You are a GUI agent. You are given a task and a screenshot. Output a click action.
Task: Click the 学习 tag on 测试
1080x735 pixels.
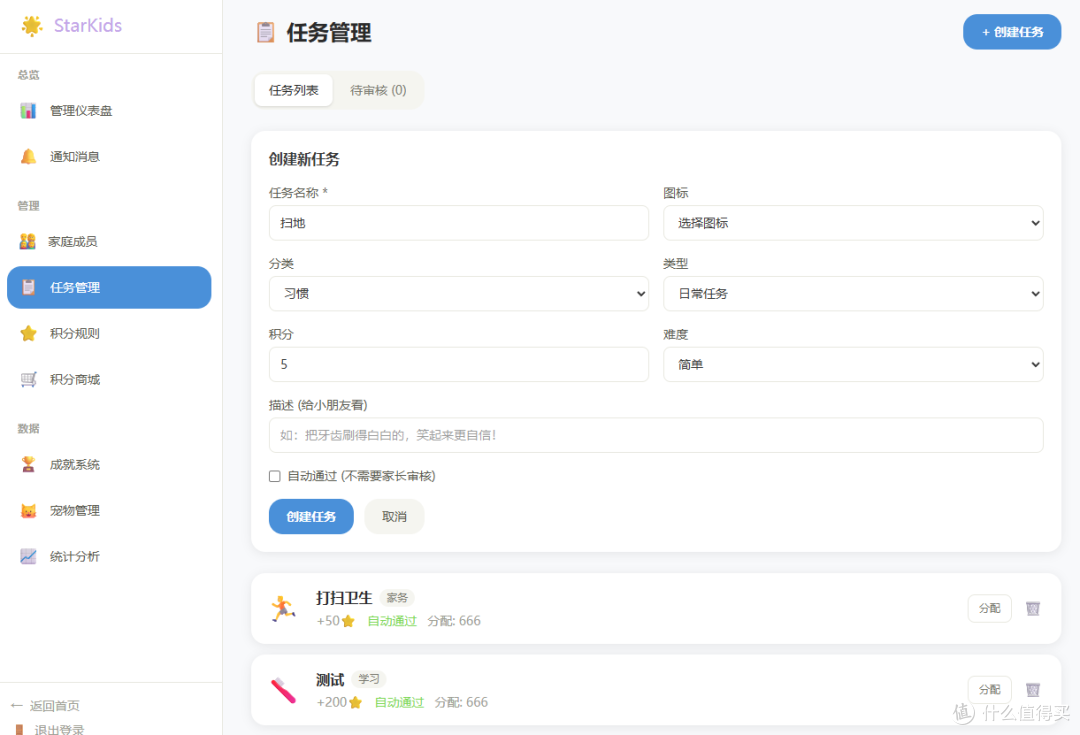coord(368,679)
